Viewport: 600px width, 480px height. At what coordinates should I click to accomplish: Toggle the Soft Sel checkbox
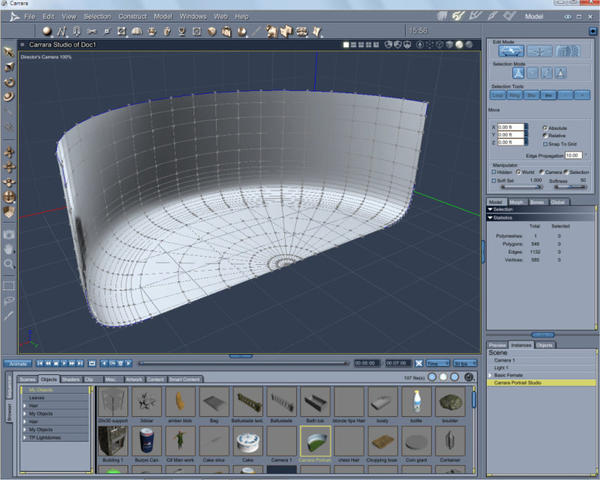[496, 180]
